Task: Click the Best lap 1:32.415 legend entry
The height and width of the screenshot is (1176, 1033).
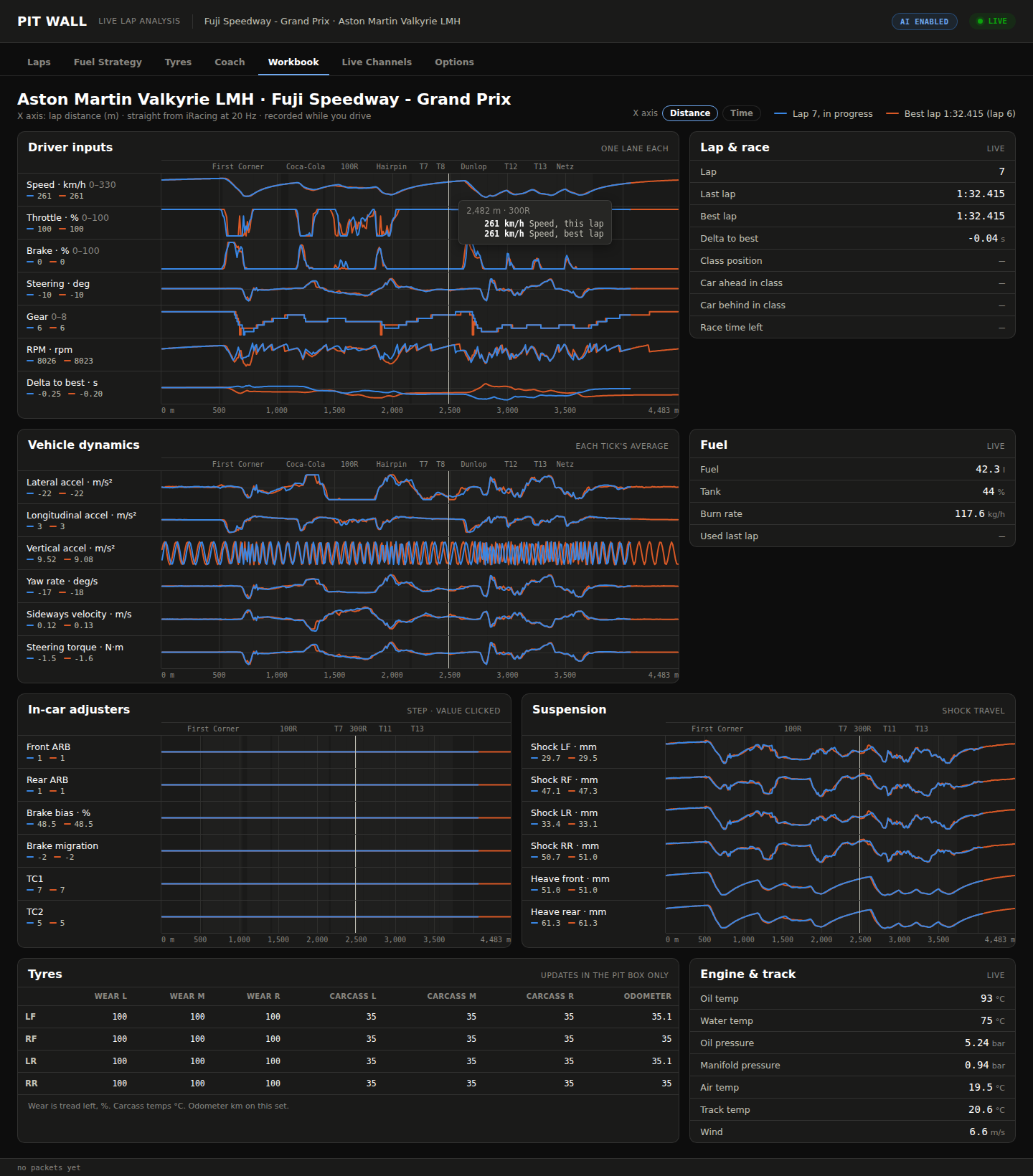Action: coord(951,113)
